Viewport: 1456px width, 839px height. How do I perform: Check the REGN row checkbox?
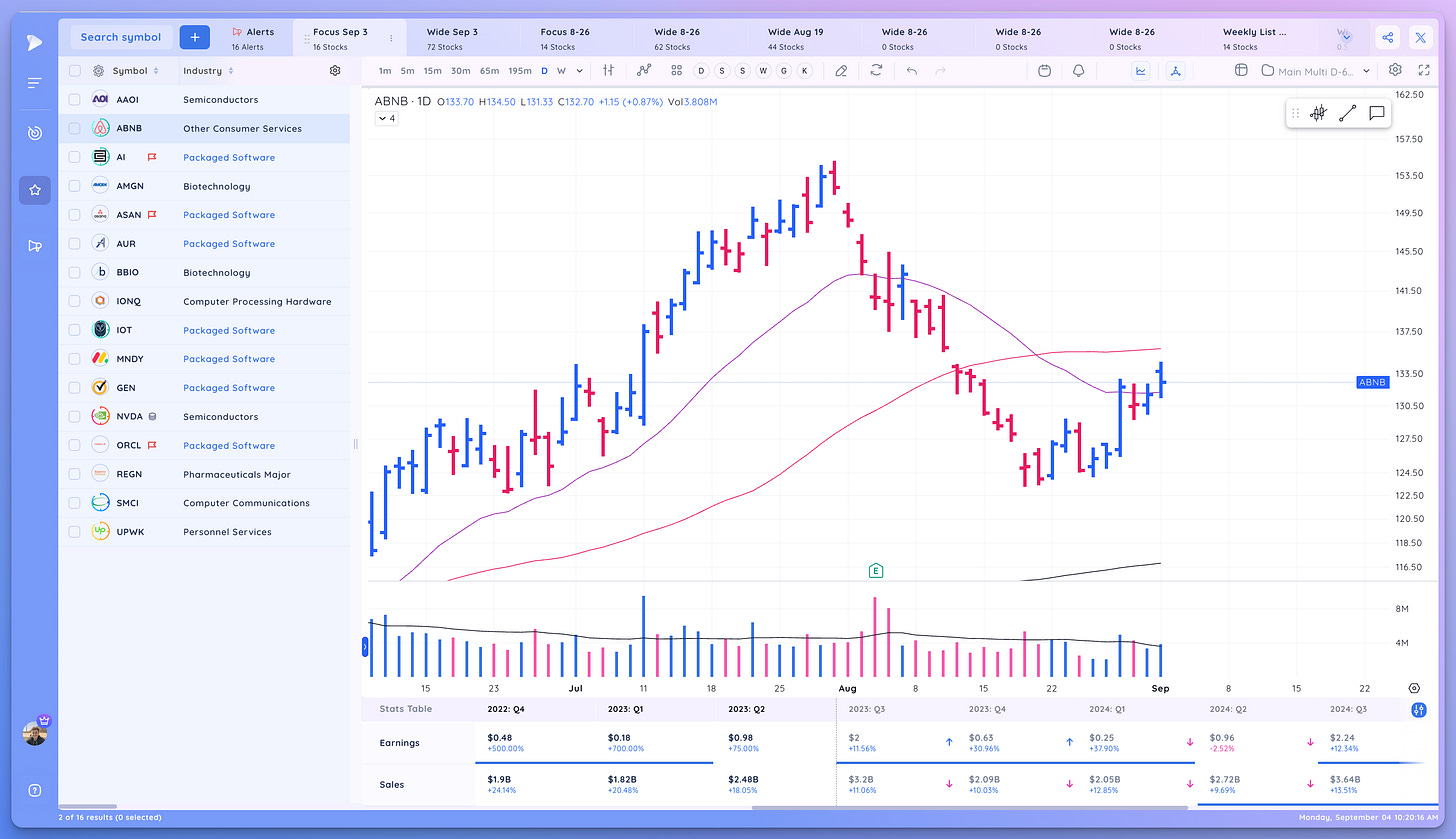tap(74, 474)
